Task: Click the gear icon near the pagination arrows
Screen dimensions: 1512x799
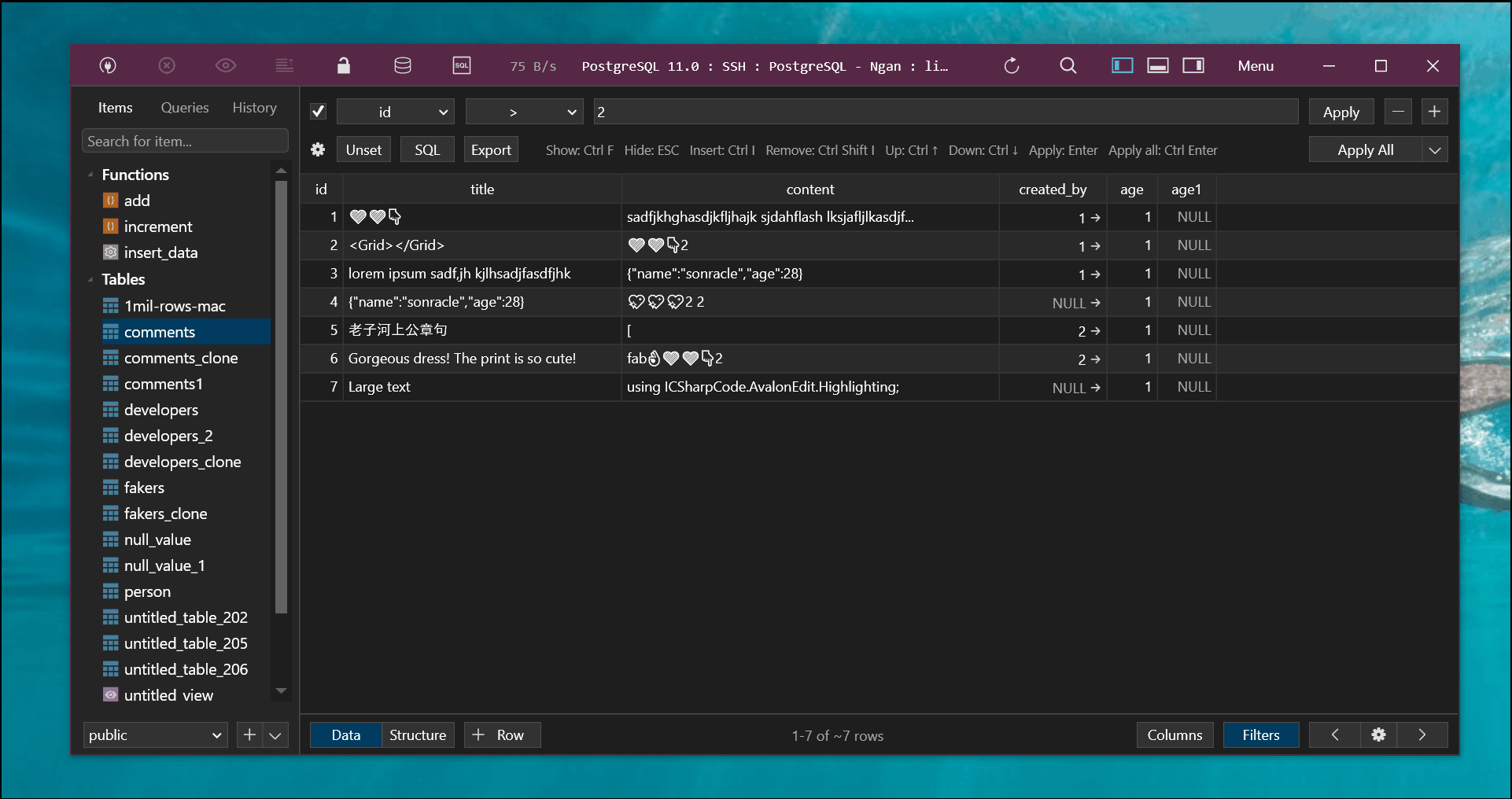Action: pos(1378,735)
